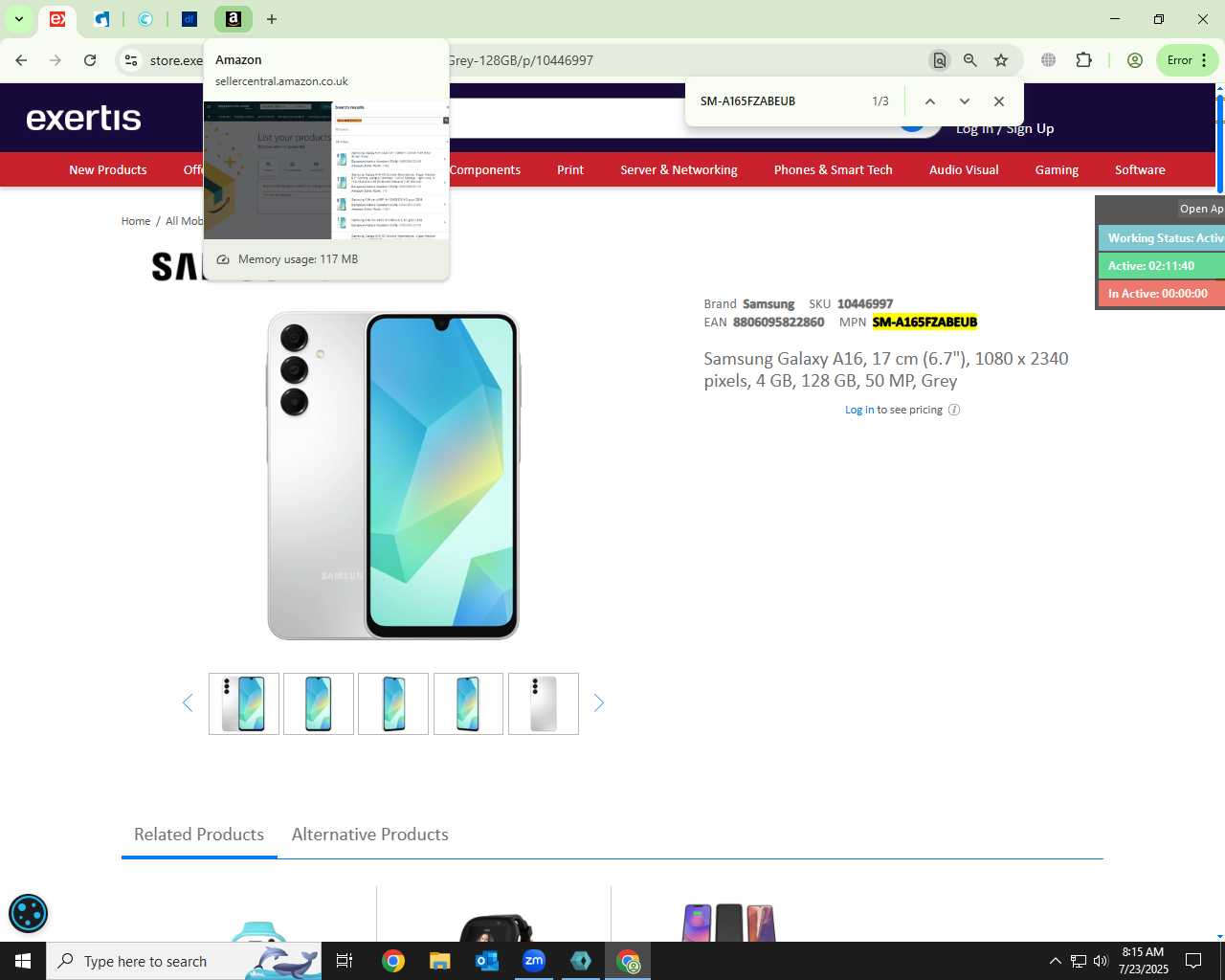Show next thumbnails with right arrow
The width and height of the screenshot is (1225, 980).
599,703
